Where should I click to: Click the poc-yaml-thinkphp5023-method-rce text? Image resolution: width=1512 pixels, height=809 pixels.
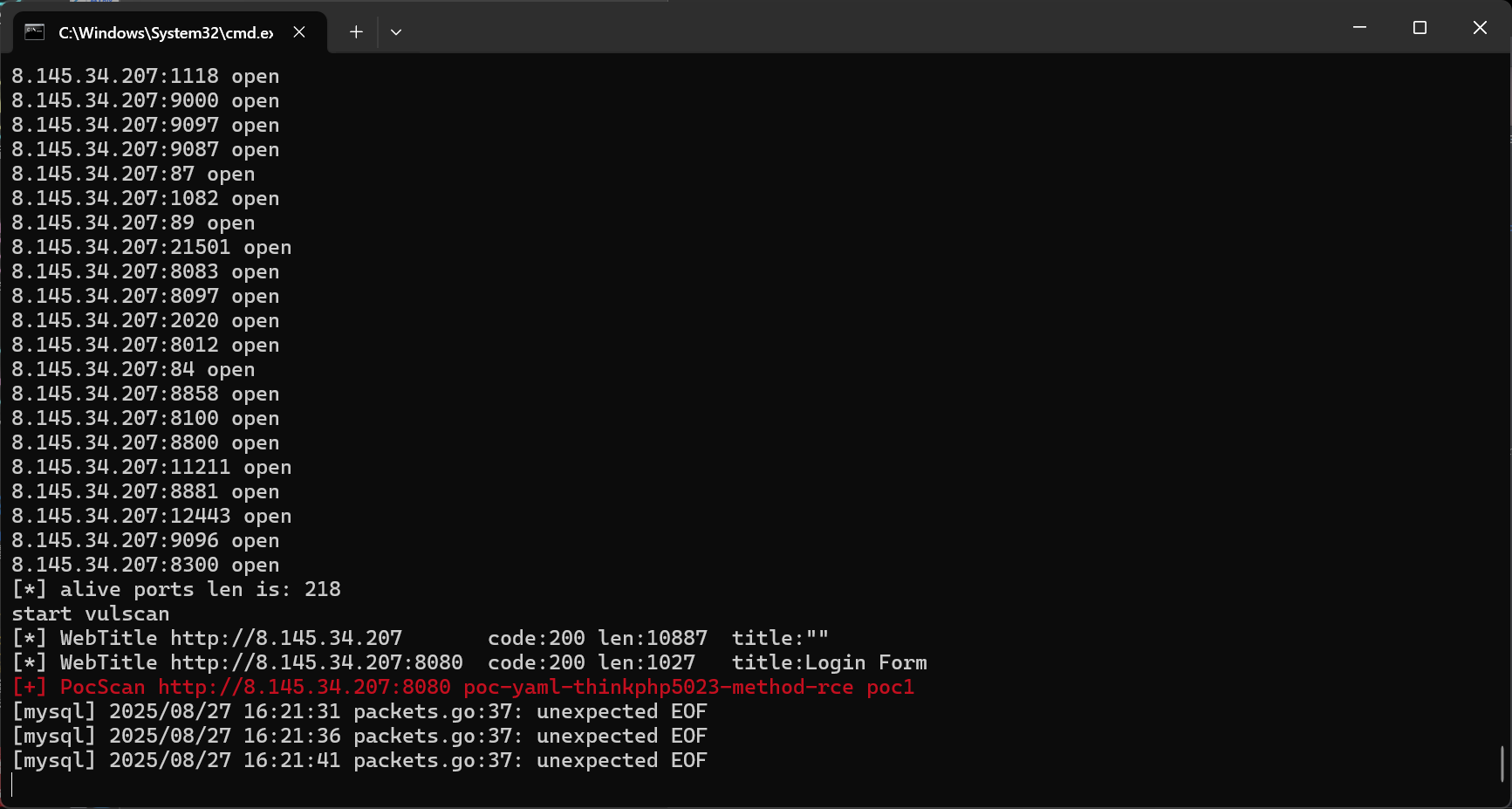[x=658, y=687]
